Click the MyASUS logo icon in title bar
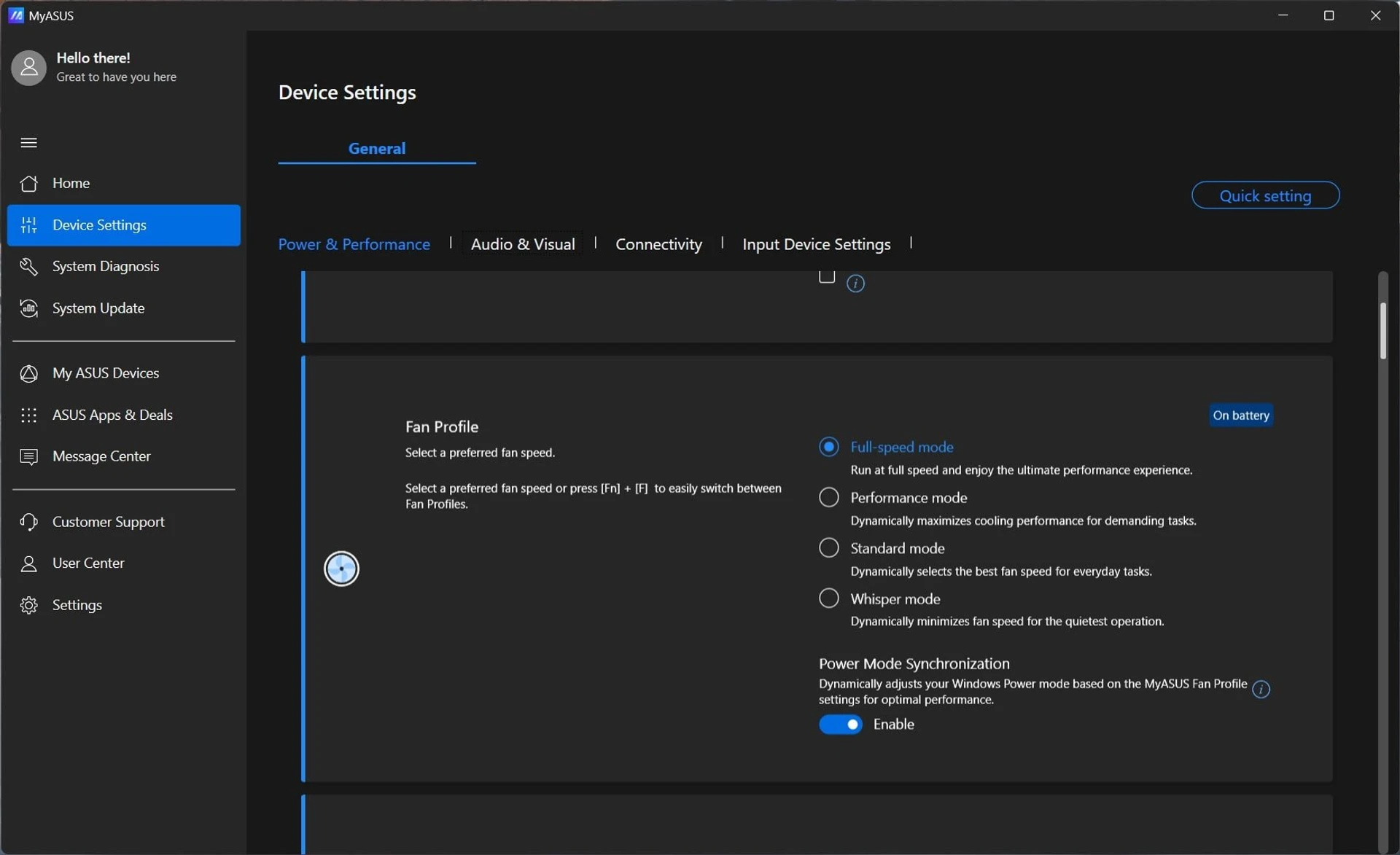This screenshot has height=855, width=1400. click(x=15, y=15)
